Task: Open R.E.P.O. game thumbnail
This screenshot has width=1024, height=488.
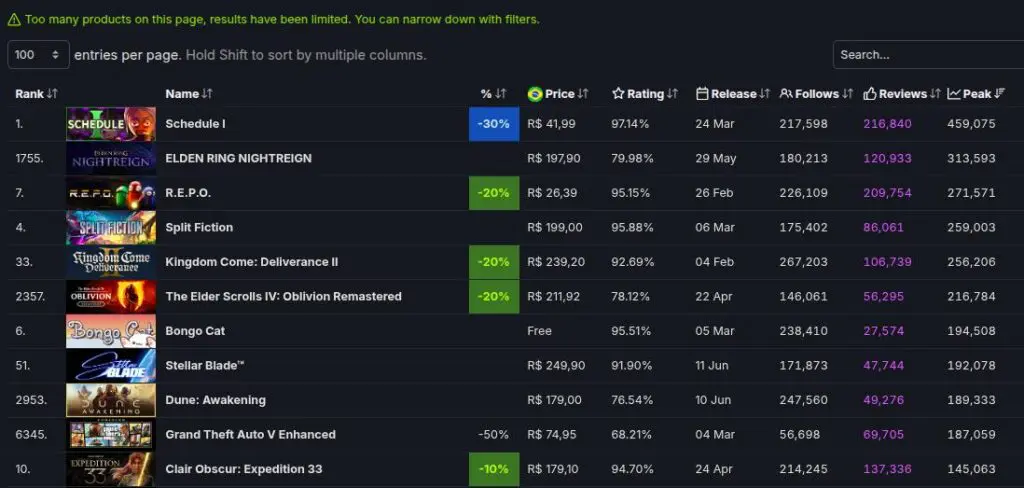Action: click(x=111, y=193)
